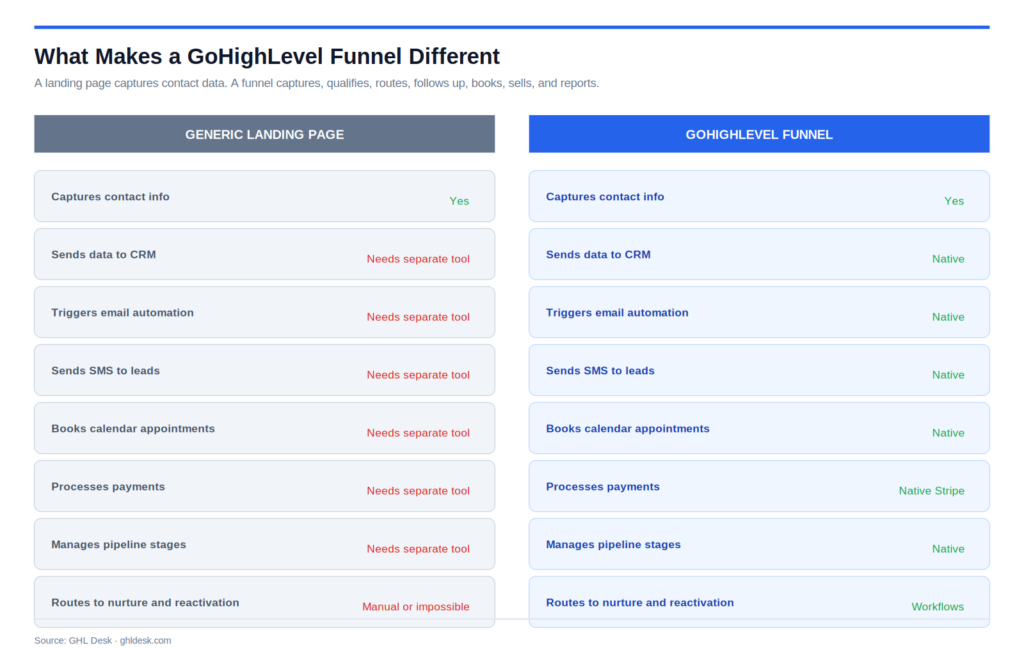Click 'Native' in funnel Sends SMS row

click(x=948, y=375)
